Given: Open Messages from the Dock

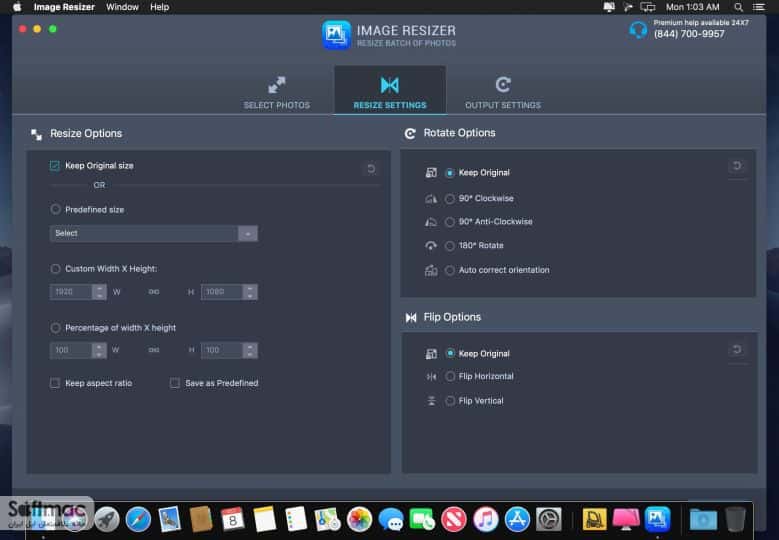Looking at the screenshot, I should coord(391,520).
